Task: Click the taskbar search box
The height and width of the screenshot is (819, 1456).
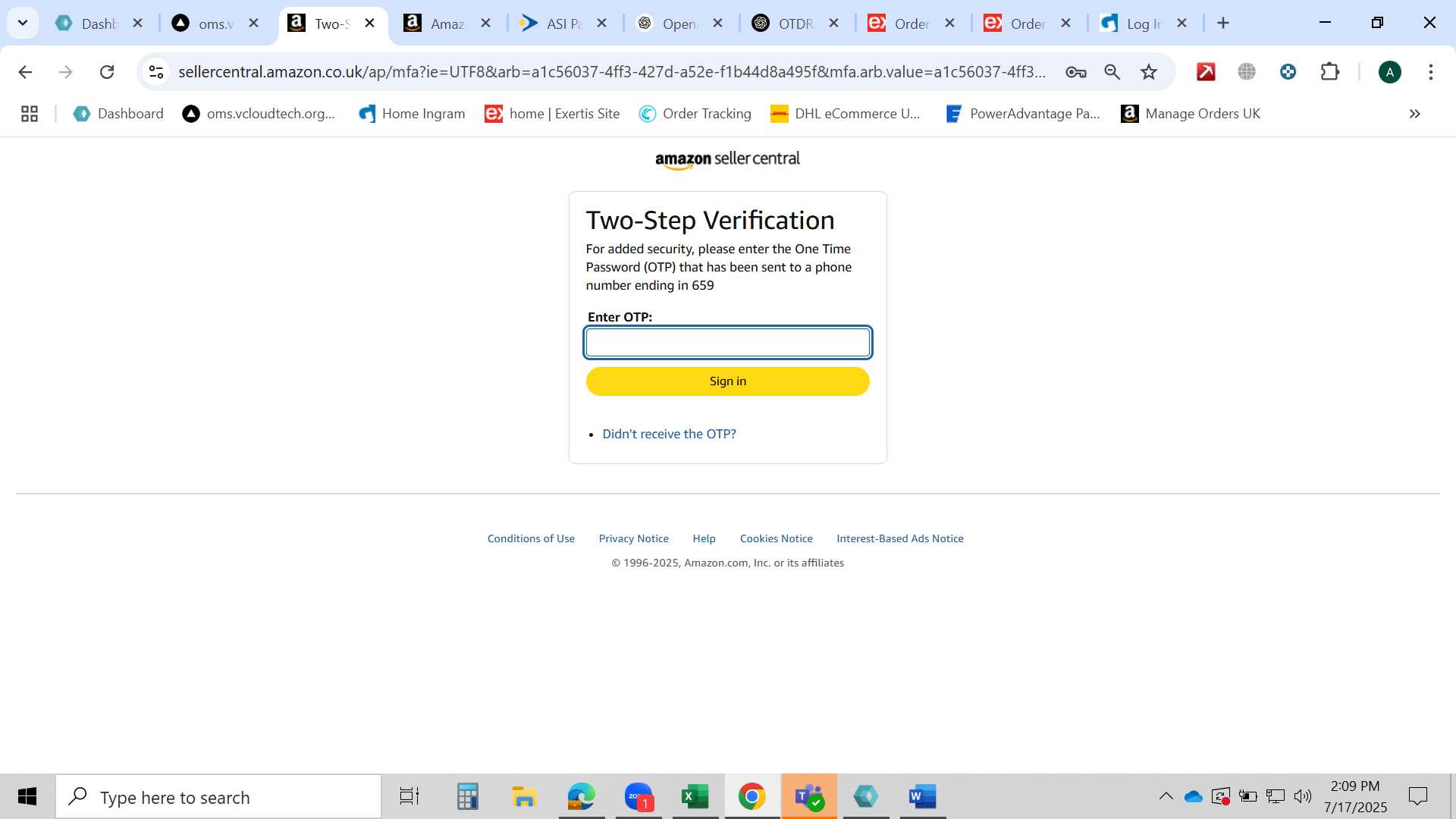Action: point(218,797)
